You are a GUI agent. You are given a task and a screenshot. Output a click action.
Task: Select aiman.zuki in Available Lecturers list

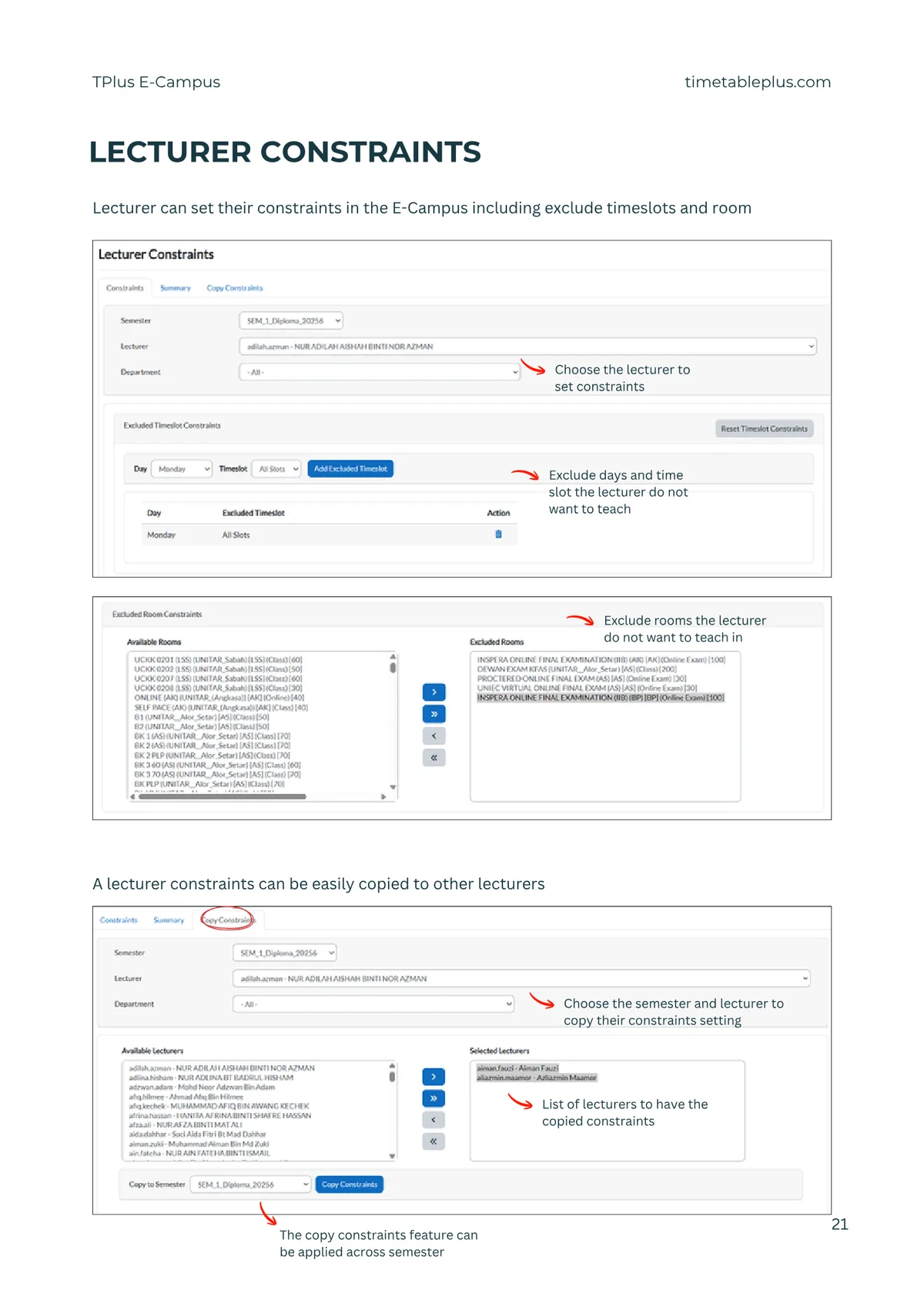click(x=199, y=1144)
